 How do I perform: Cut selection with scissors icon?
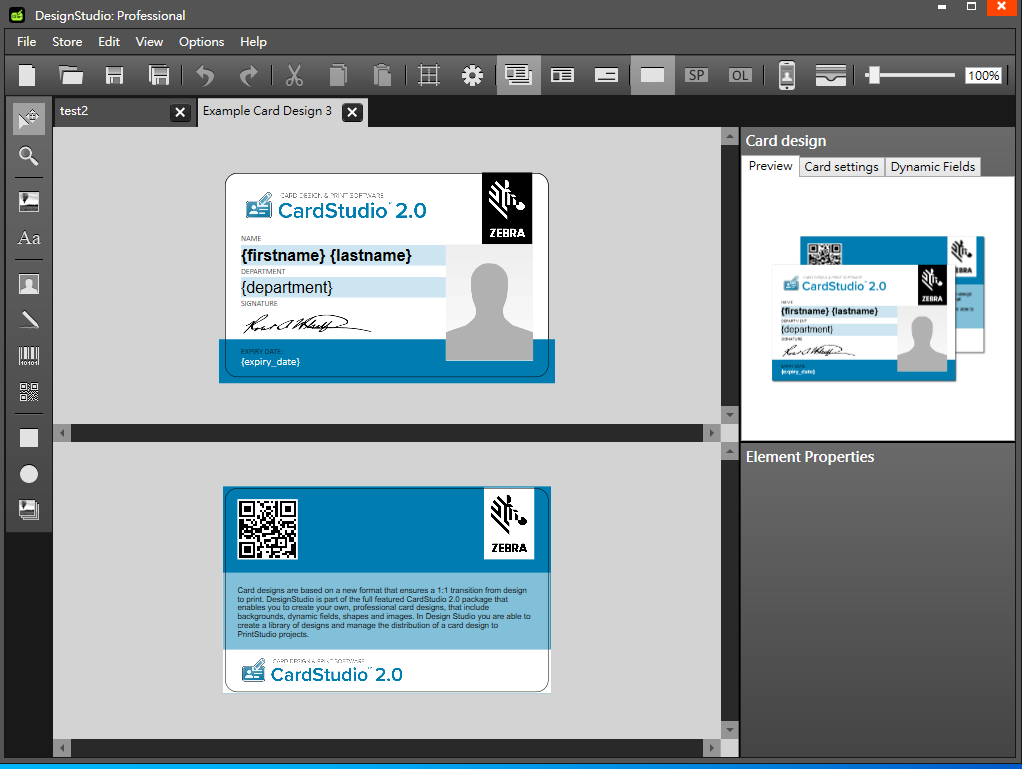(294, 76)
